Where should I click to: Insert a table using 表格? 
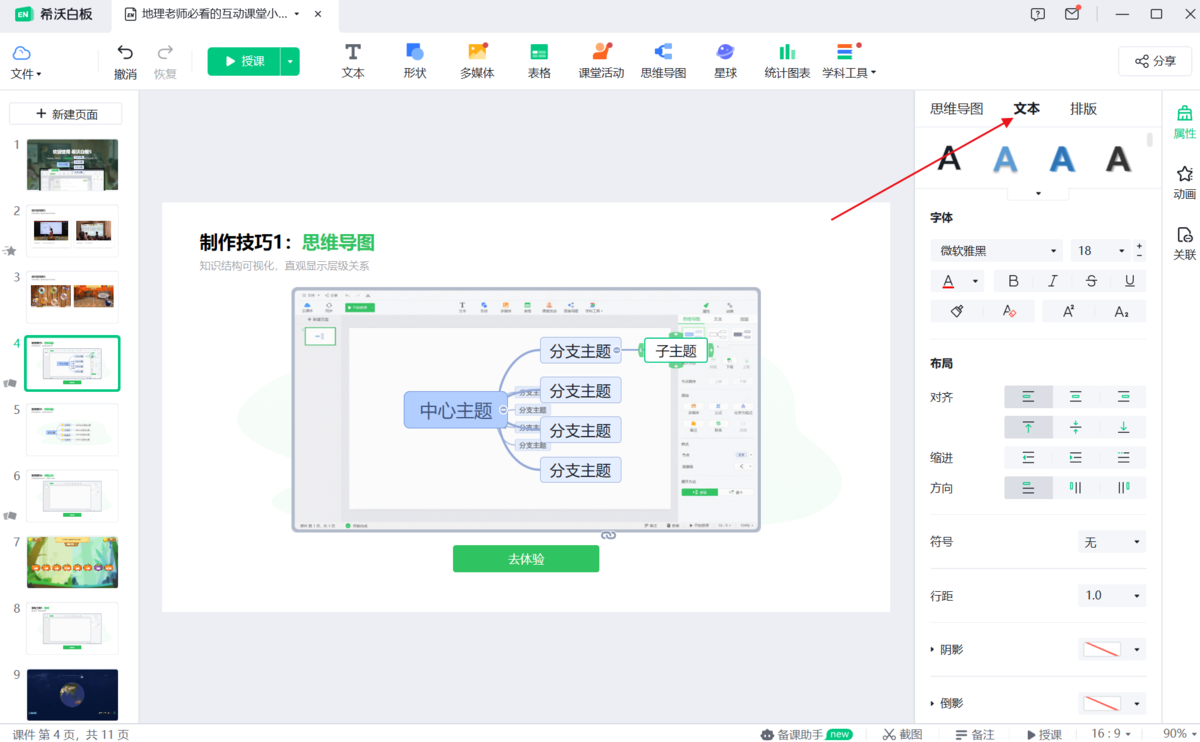click(x=539, y=61)
